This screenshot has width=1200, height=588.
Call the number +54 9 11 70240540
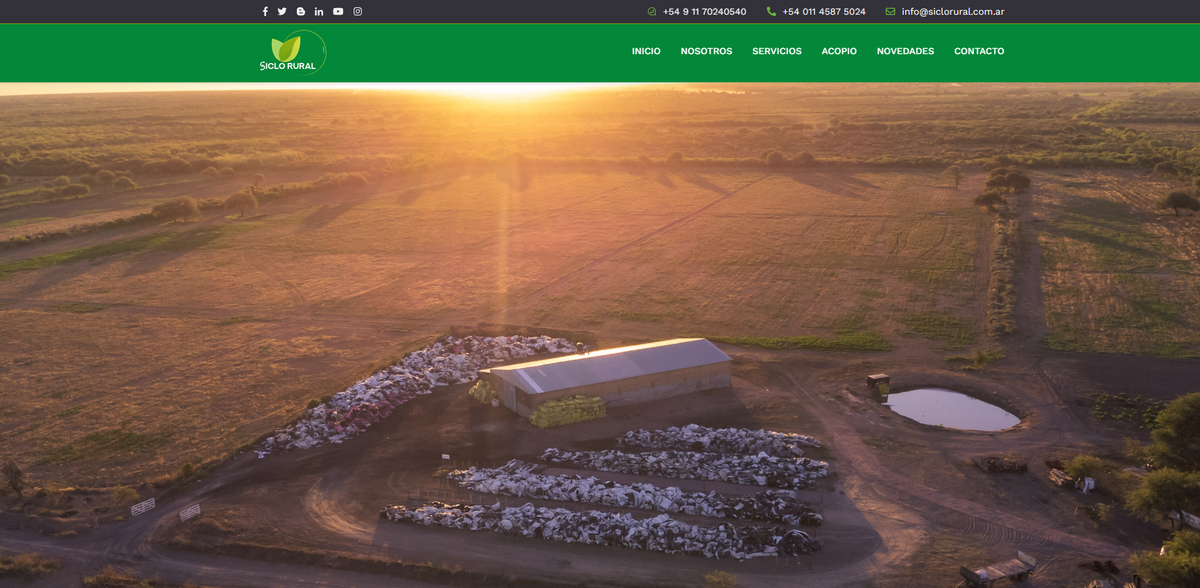(703, 11)
